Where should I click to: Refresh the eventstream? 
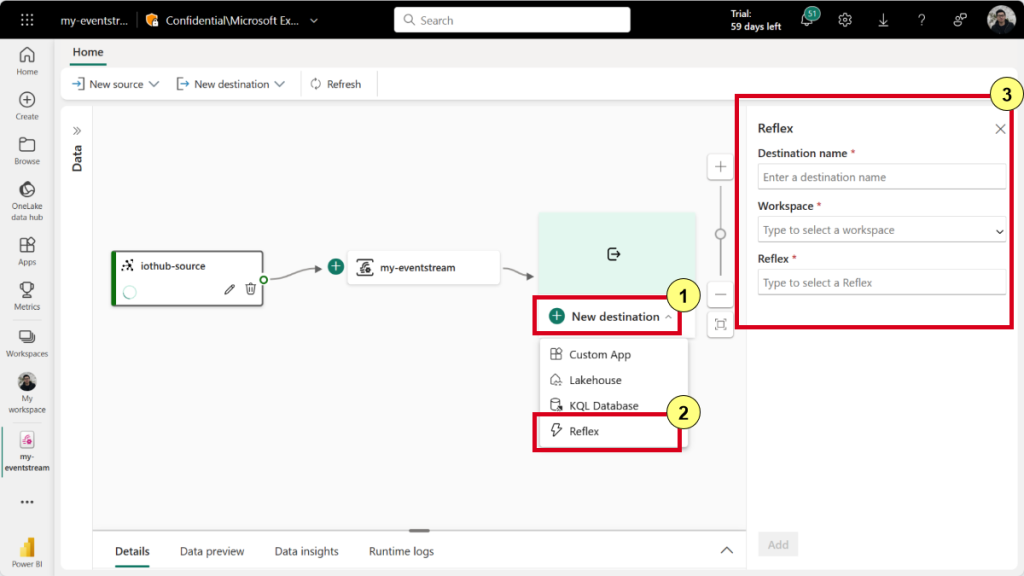pos(336,84)
